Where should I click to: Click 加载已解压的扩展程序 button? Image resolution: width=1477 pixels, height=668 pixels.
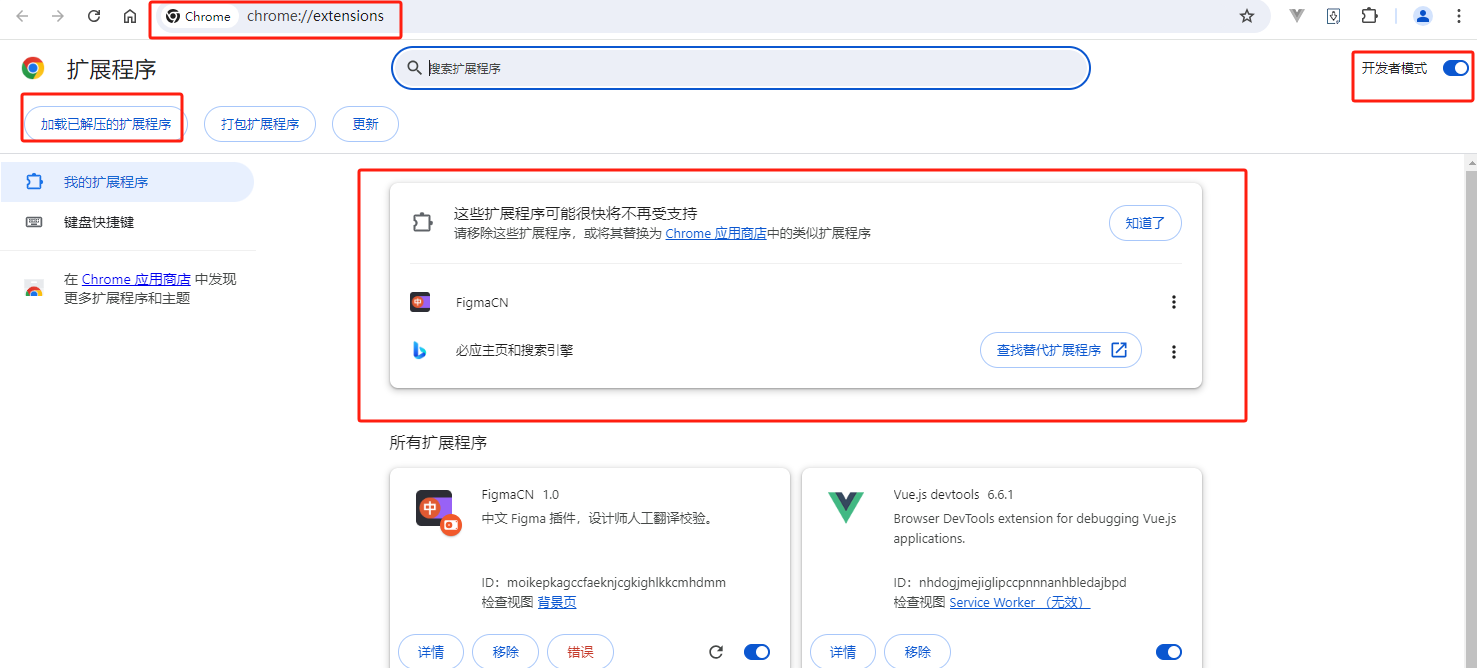coord(106,124)
